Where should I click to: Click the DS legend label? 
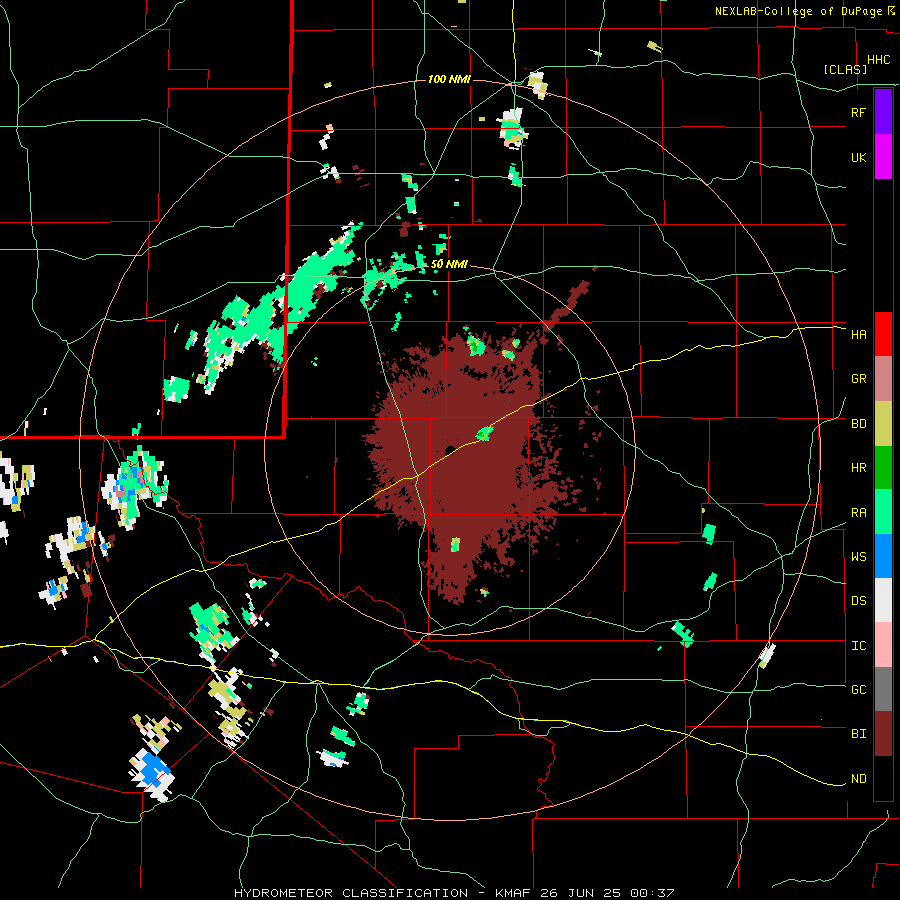pyautogui.click(x=858, y=600)
